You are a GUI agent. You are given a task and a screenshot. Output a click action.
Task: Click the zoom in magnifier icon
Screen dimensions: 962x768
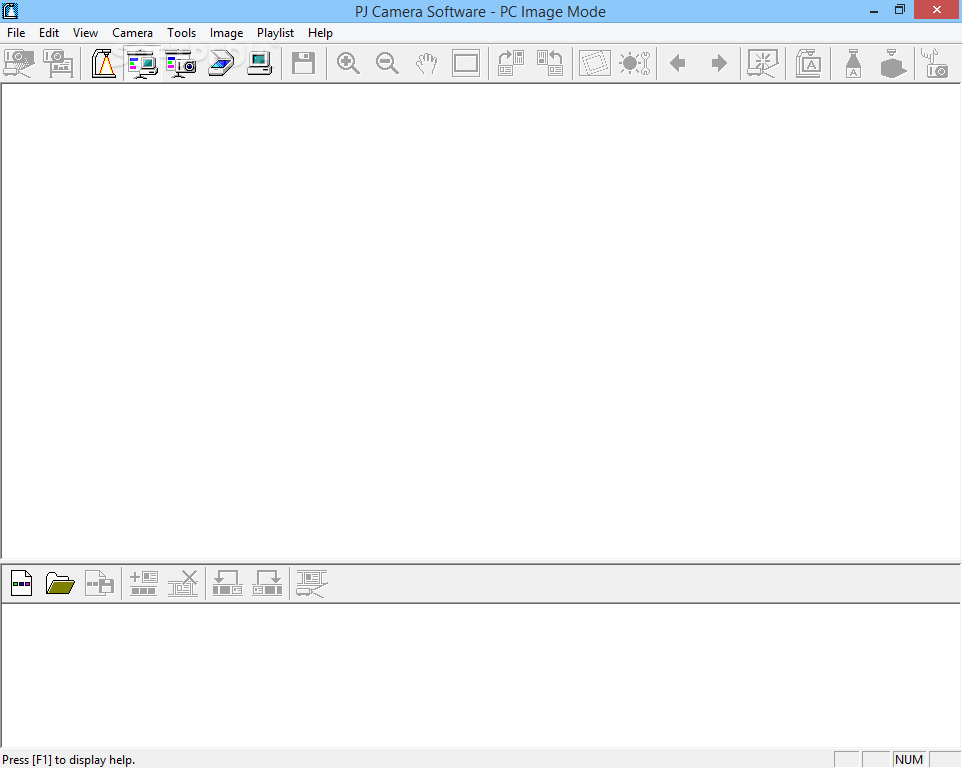click(x=348, y=63)
